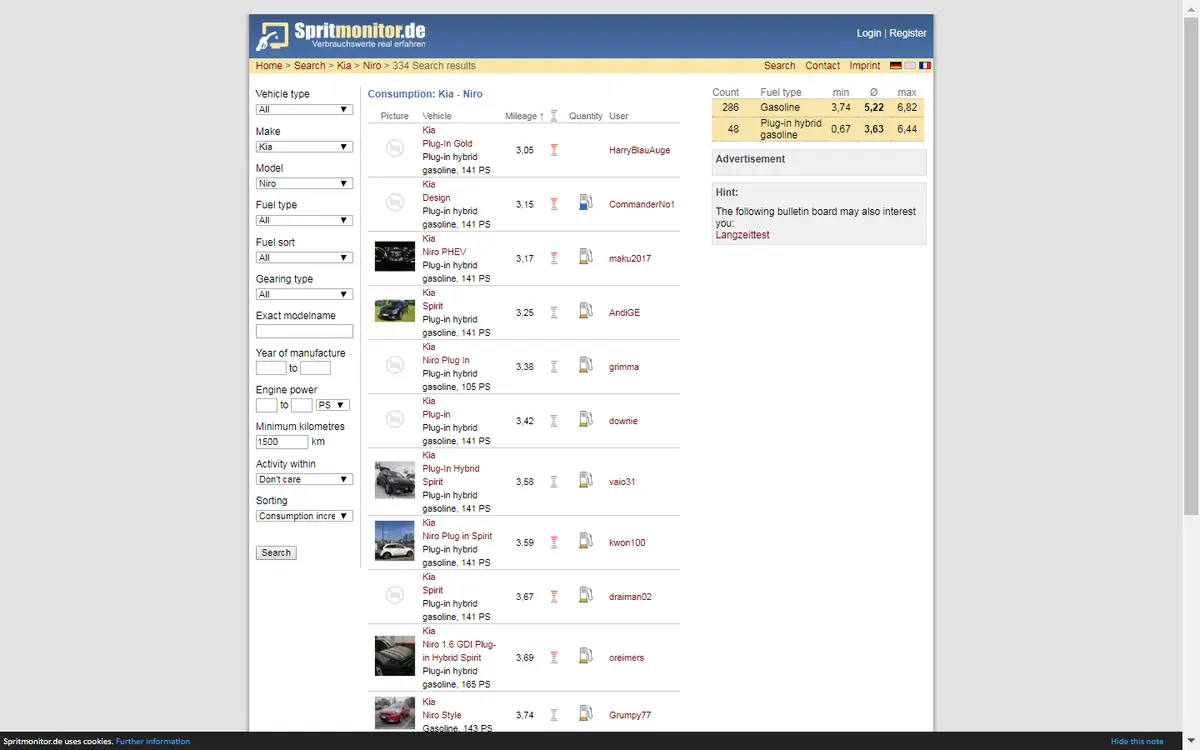Hide the cookie note
Viewport: 1200px width, 750px height.
pos(1137,741)
